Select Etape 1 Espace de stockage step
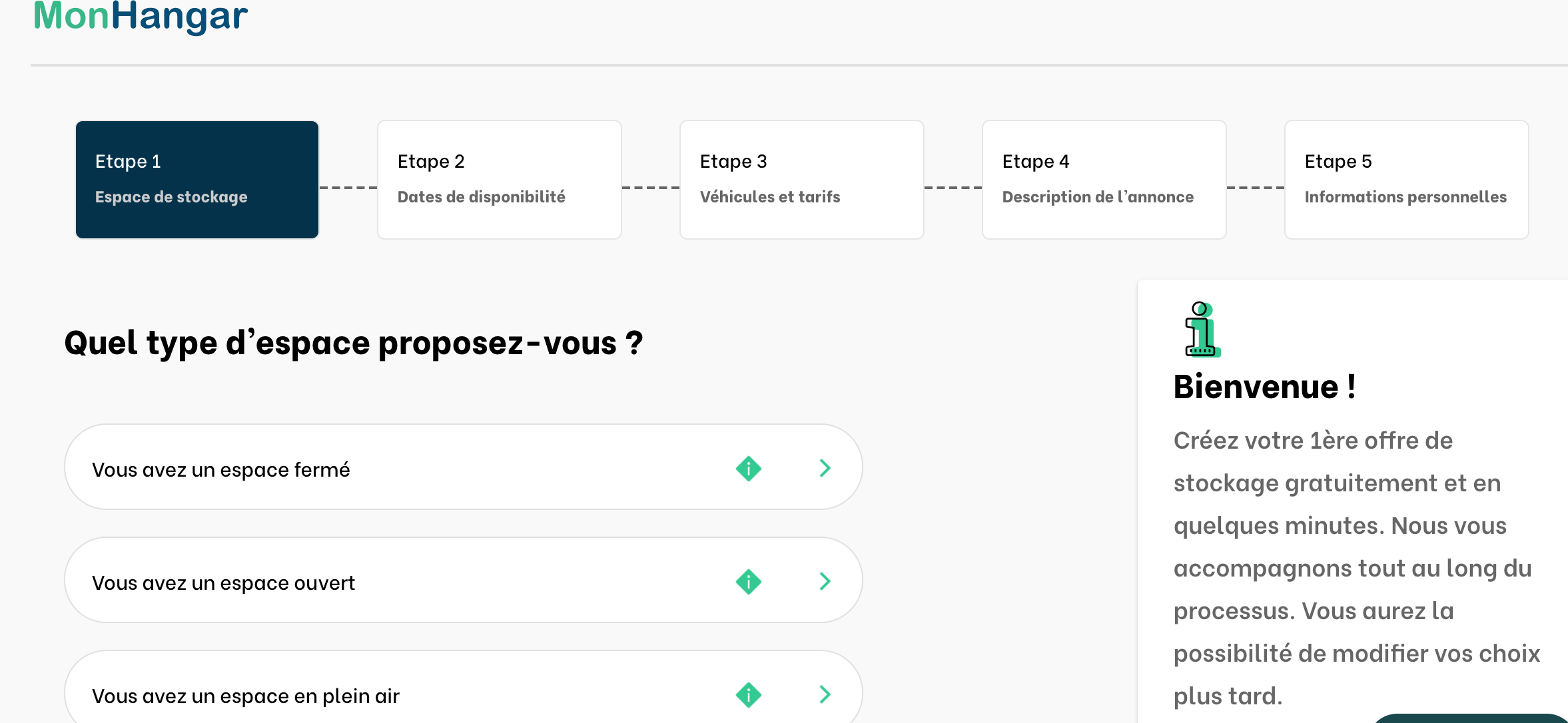 pyautogui.click(x=197, y=180)
